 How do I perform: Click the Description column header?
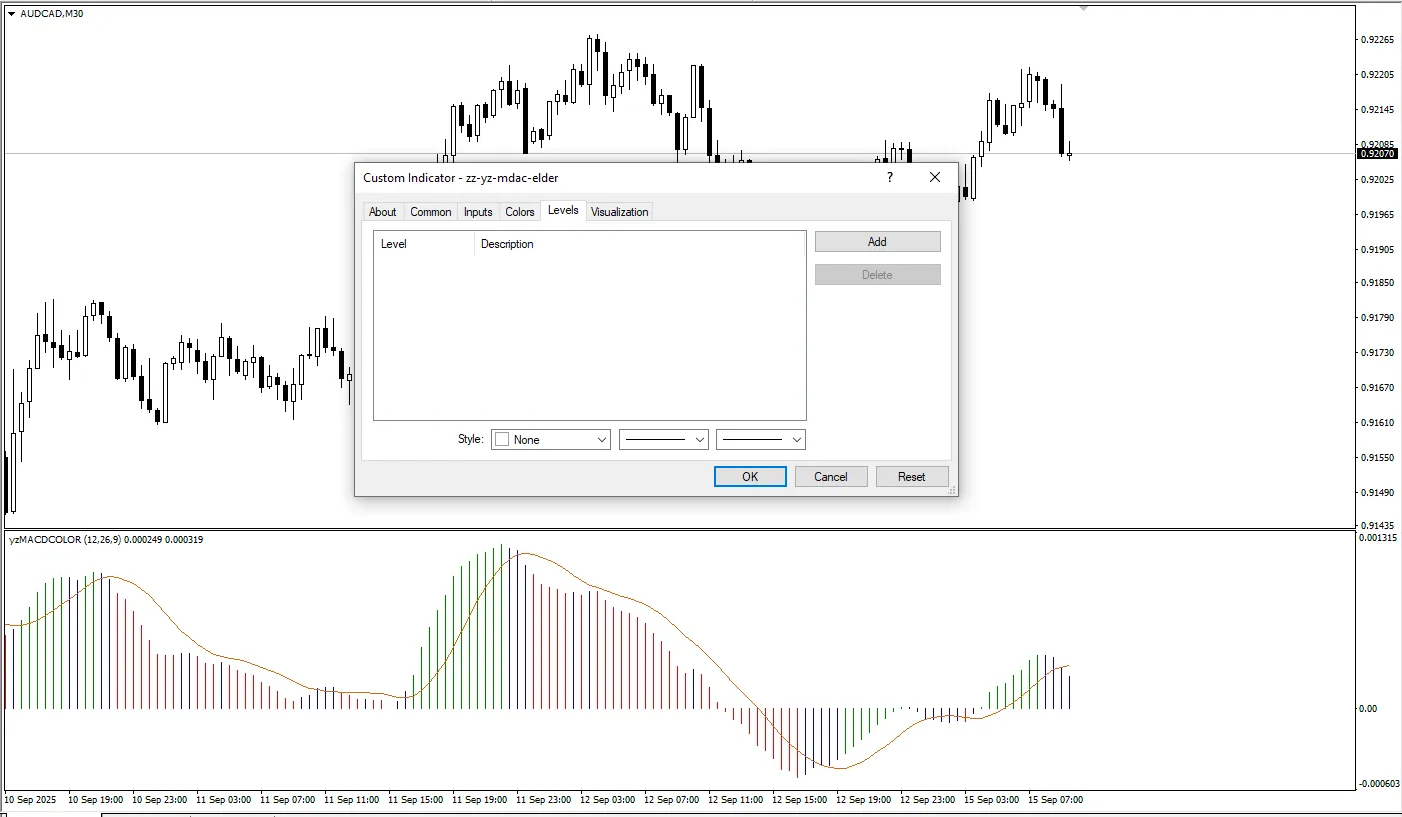tap(507, 244)
